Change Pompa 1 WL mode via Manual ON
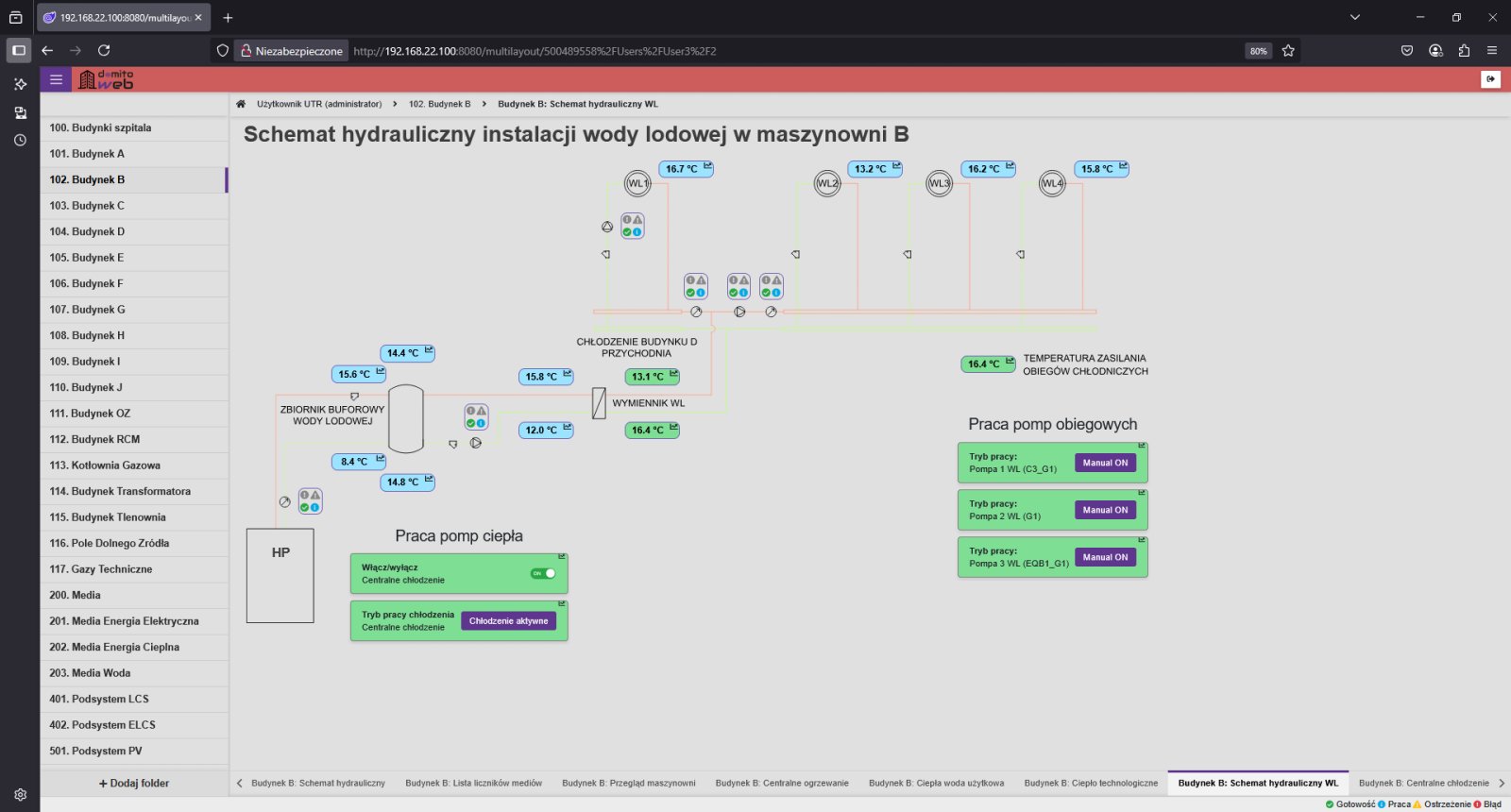1511x812 pixels. click(1105, 463)
